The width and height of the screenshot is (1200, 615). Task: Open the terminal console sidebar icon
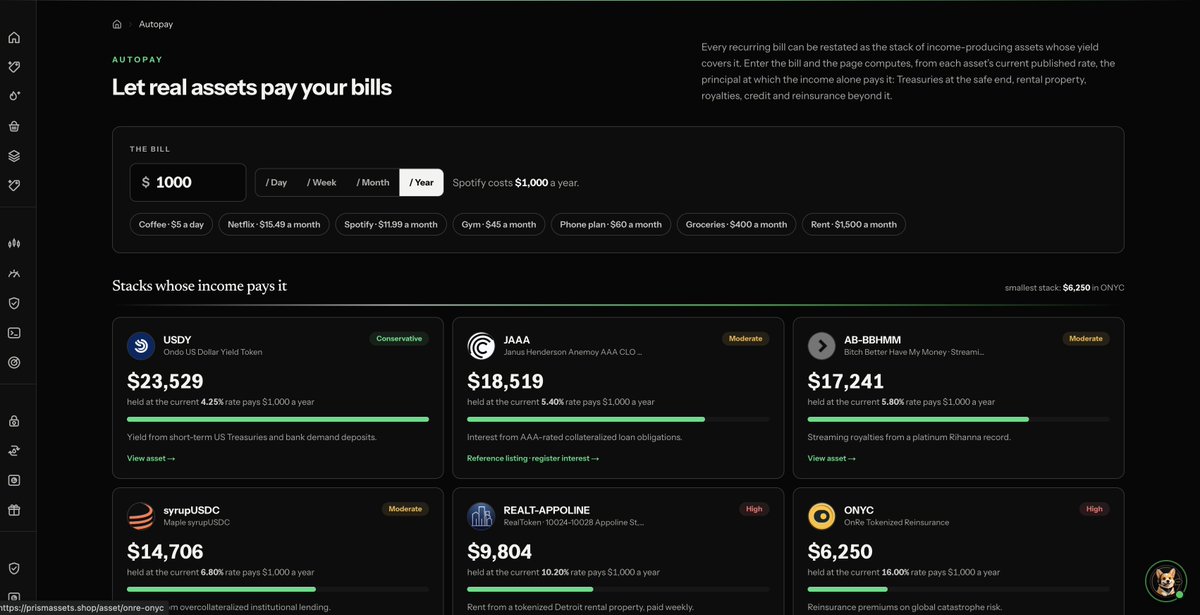pos(14,333)
